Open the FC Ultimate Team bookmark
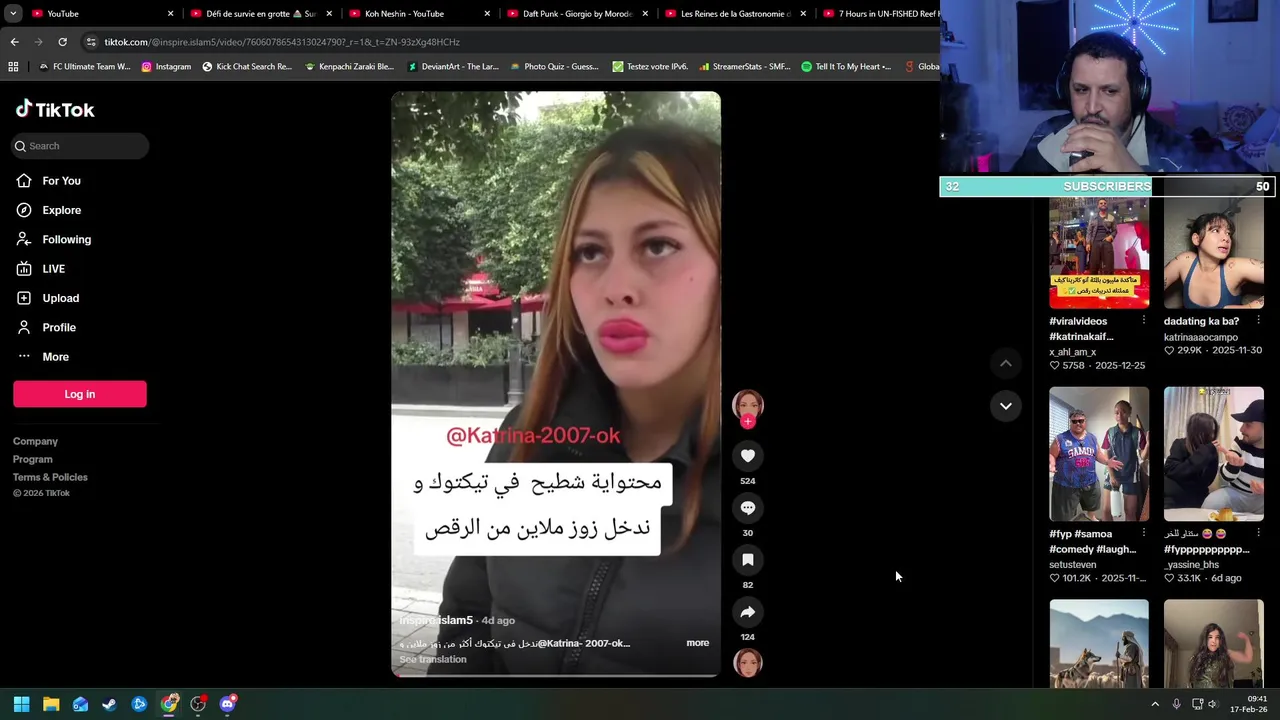The height and width of the screenshot is (720, 1280). [84, 67]
